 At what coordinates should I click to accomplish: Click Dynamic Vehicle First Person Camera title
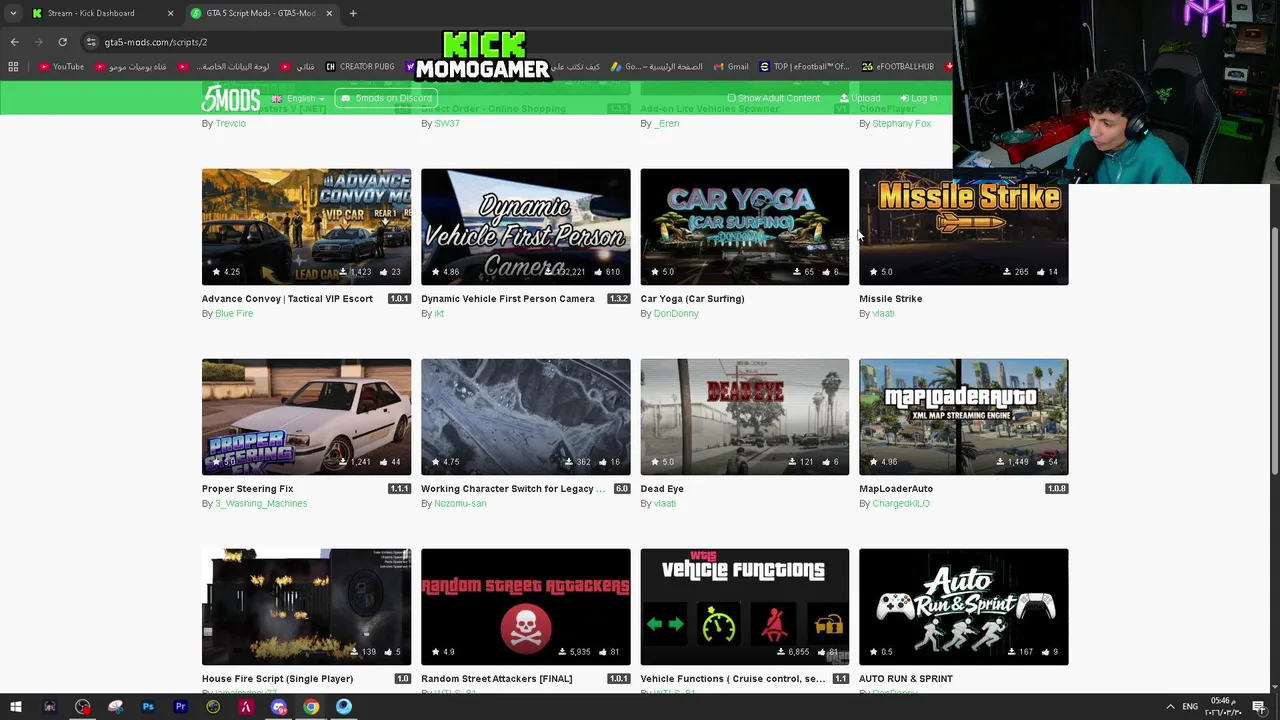click(x=507, y=299)
